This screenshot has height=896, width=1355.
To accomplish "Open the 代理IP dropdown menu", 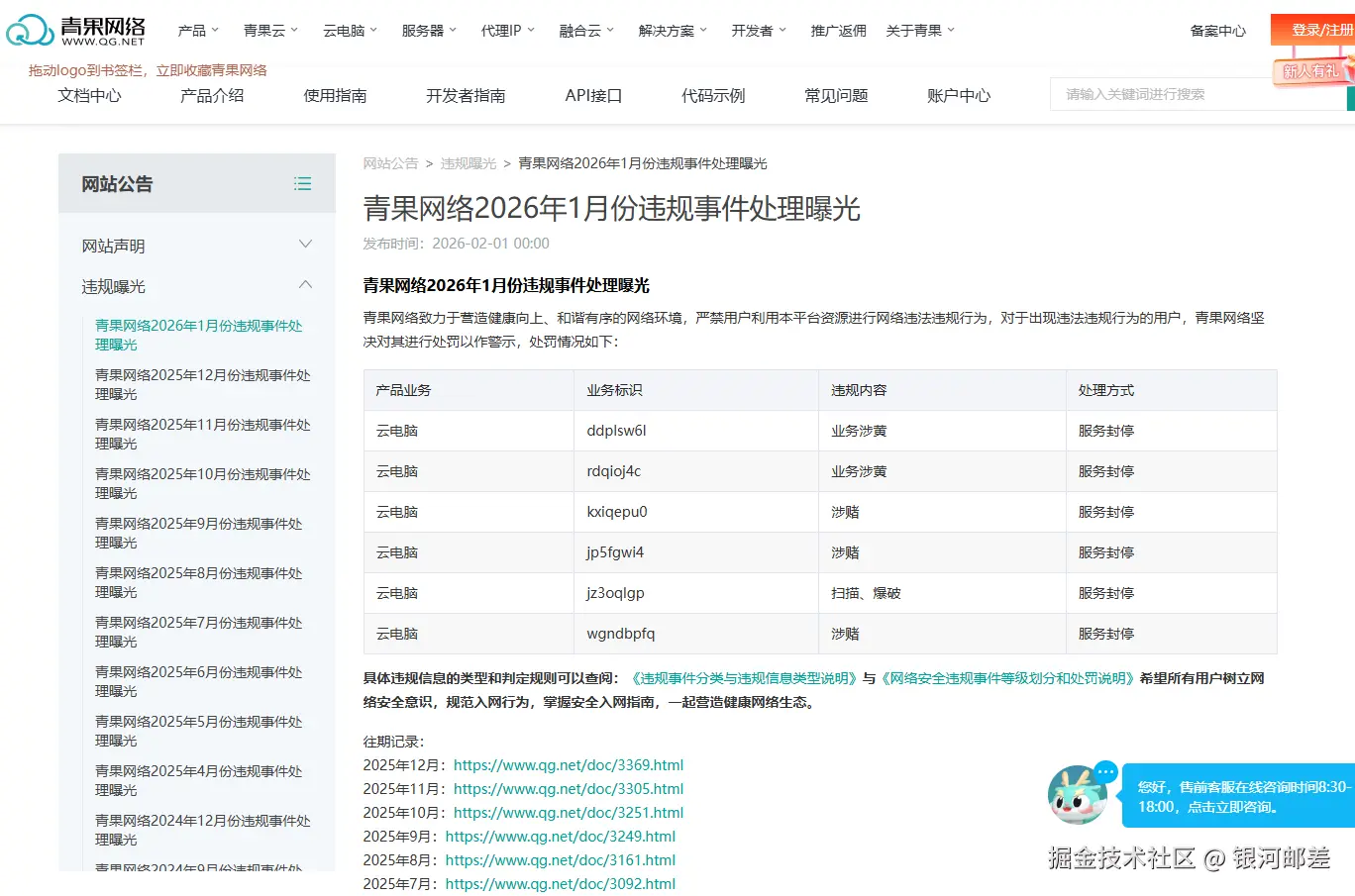I will [507, 31].
